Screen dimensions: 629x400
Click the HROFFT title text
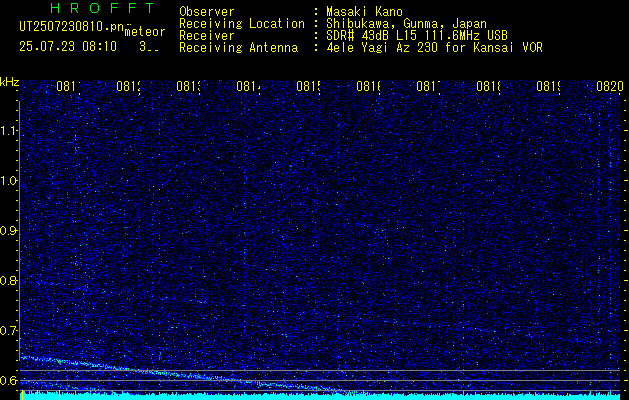click(103, 8)
